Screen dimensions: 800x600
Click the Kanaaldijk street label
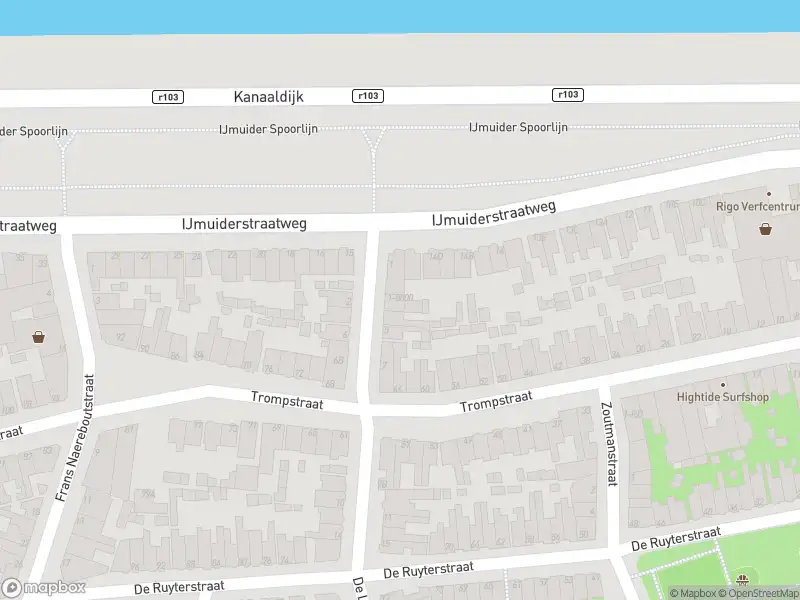click(268, 97)
